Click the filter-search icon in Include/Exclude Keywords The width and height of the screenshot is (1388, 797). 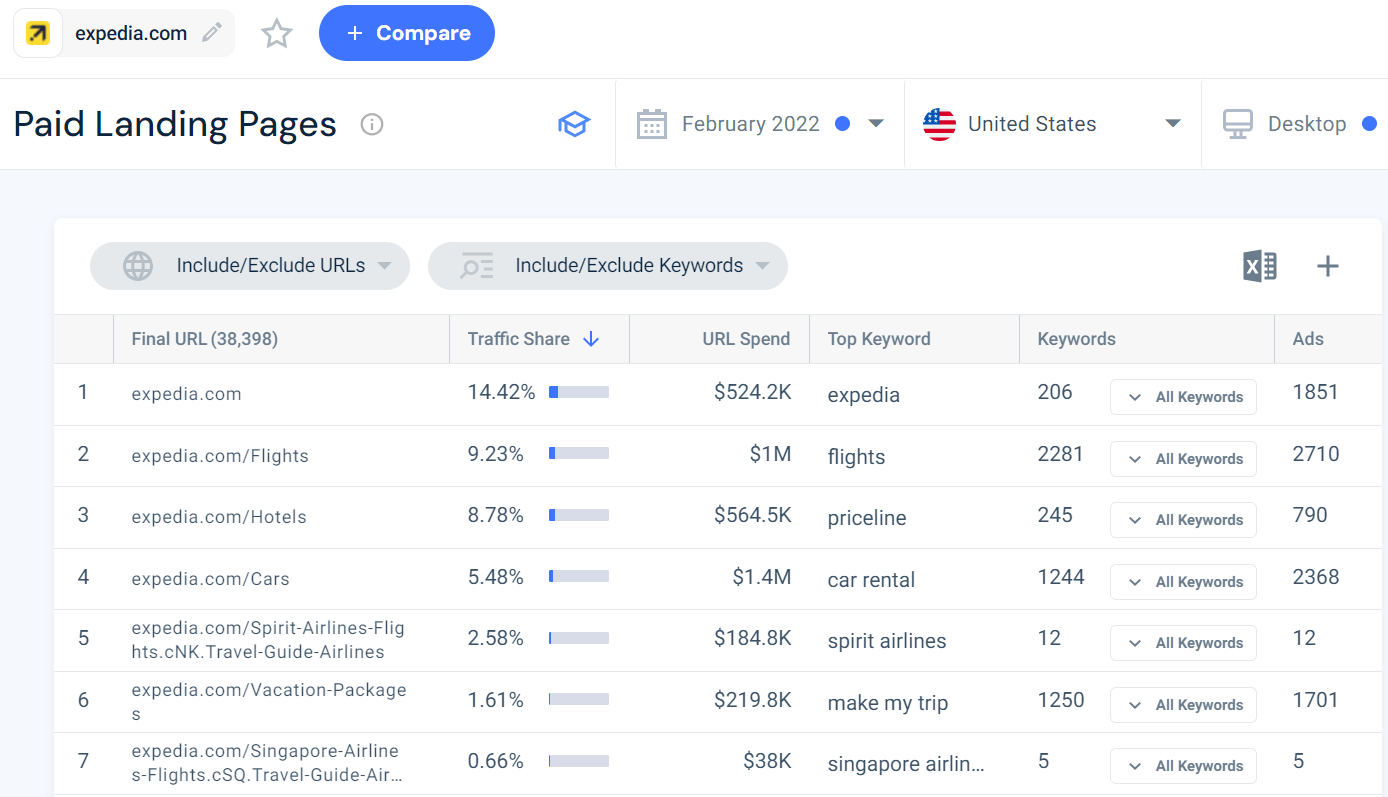tap(477, 265)
